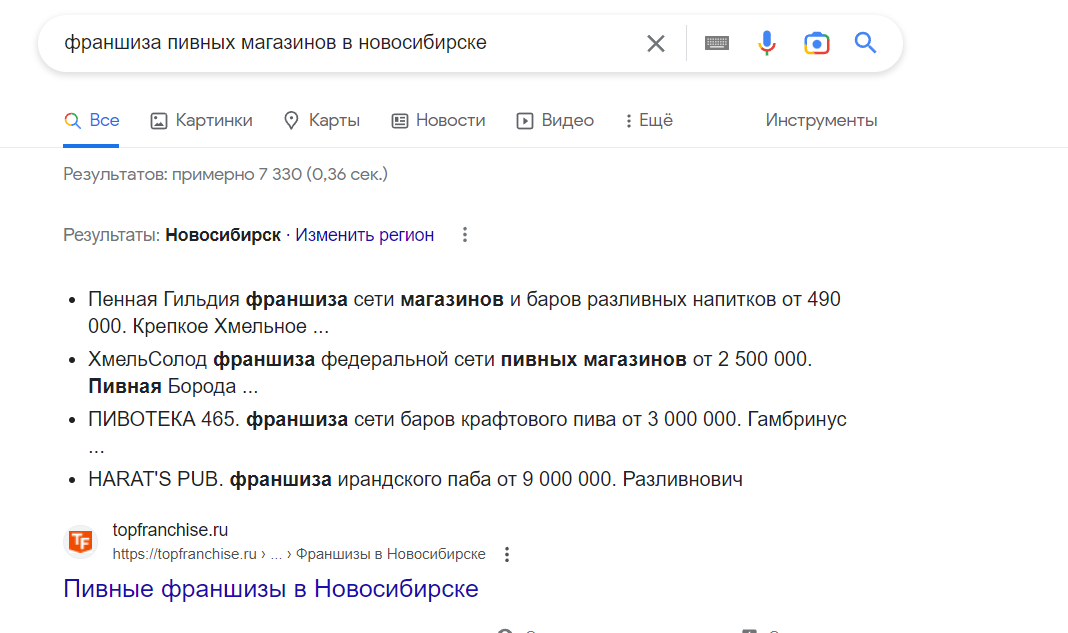Expand the Ещё more search categories menu
1068x633 pixels.
(x=648, y=121)
